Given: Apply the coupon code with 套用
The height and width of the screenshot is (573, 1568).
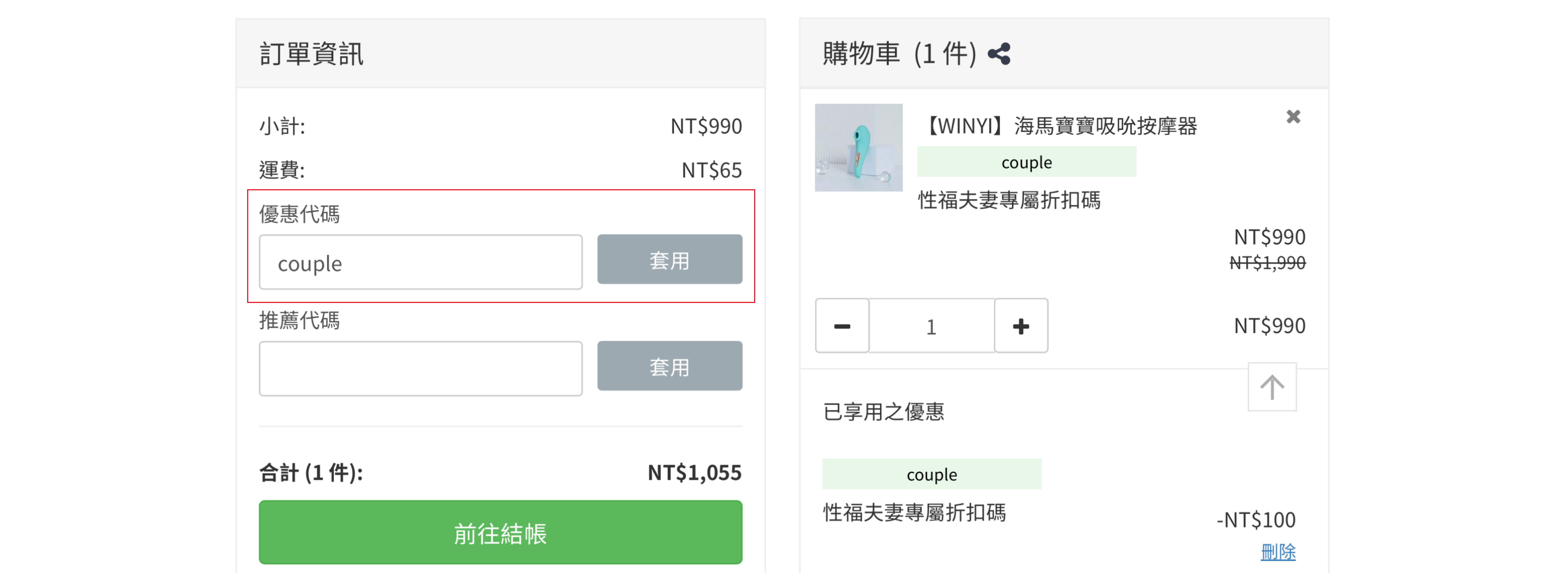Looking at the screenshot, I should point(669,260).
